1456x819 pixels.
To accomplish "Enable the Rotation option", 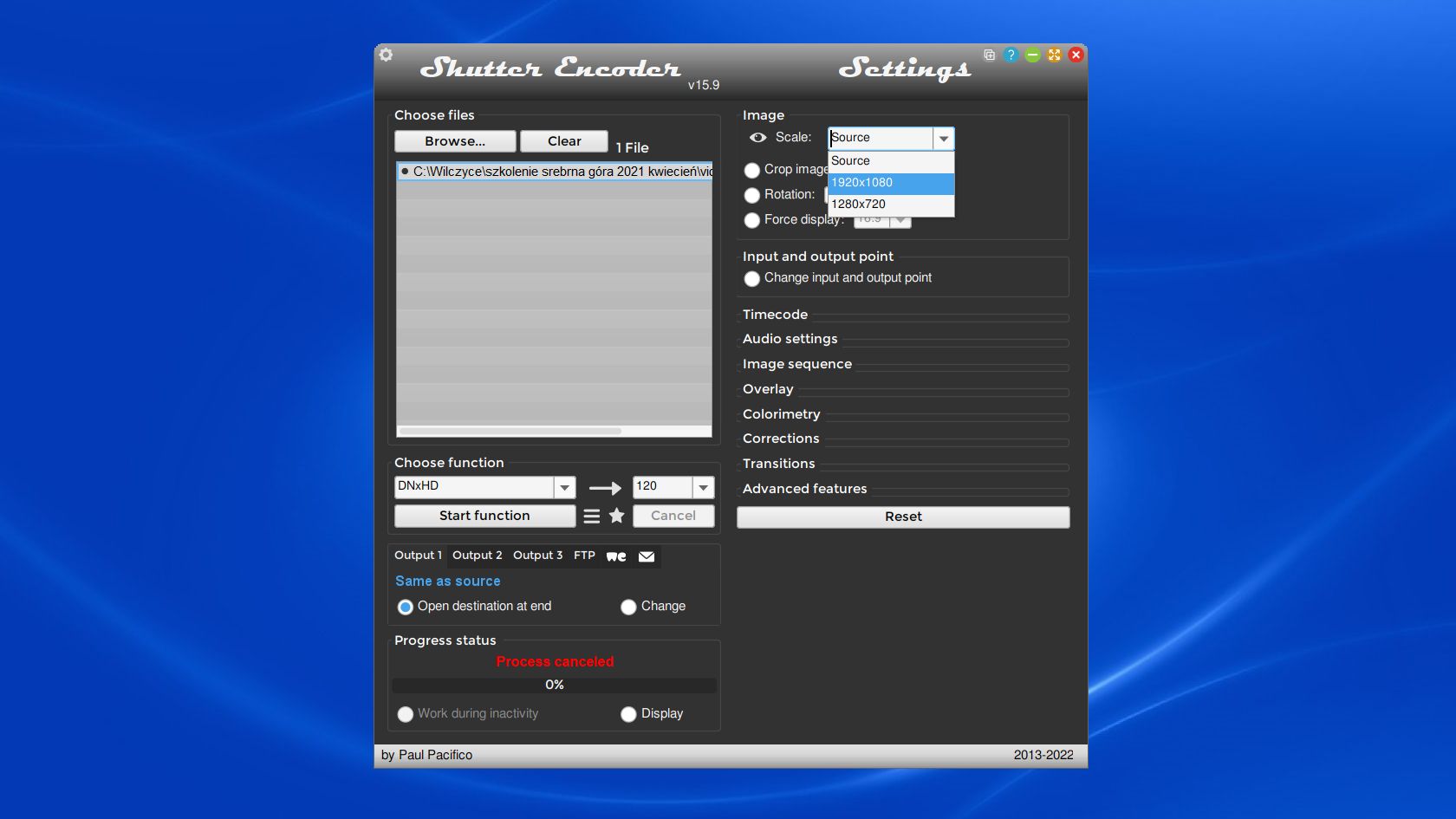I will tap(752, 195).
